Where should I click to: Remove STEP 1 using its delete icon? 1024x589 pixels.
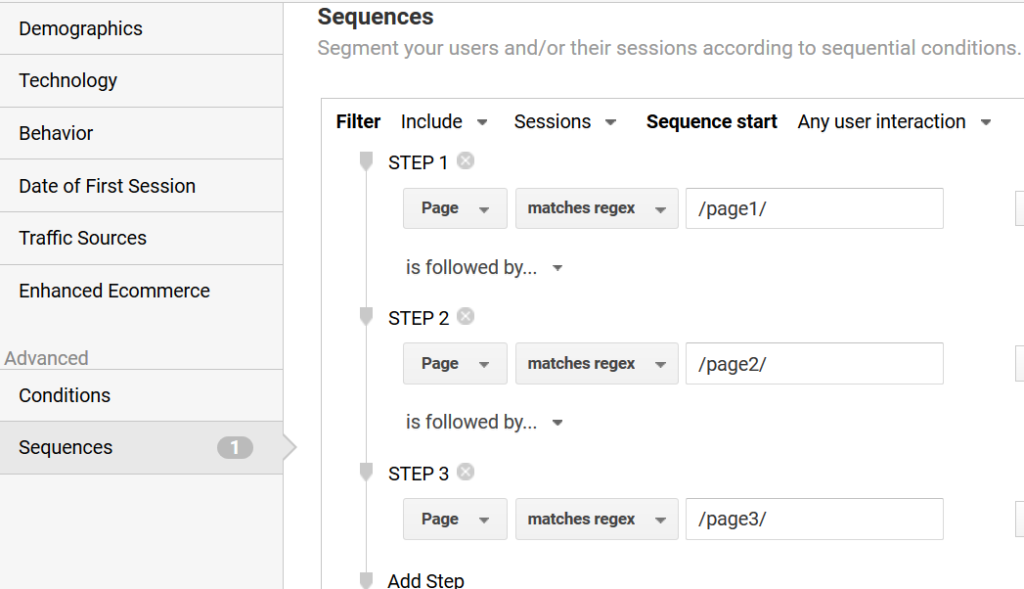(x=465, y=161)
